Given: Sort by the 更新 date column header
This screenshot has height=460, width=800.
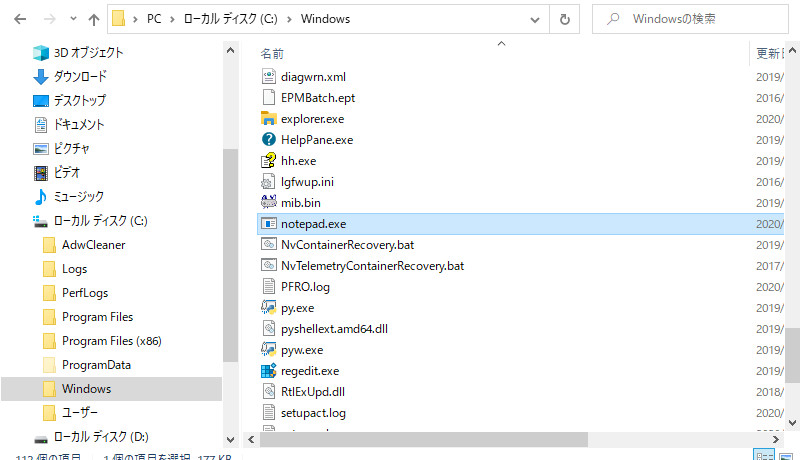Looking at the screenshot, I should (x=769, y=53).
